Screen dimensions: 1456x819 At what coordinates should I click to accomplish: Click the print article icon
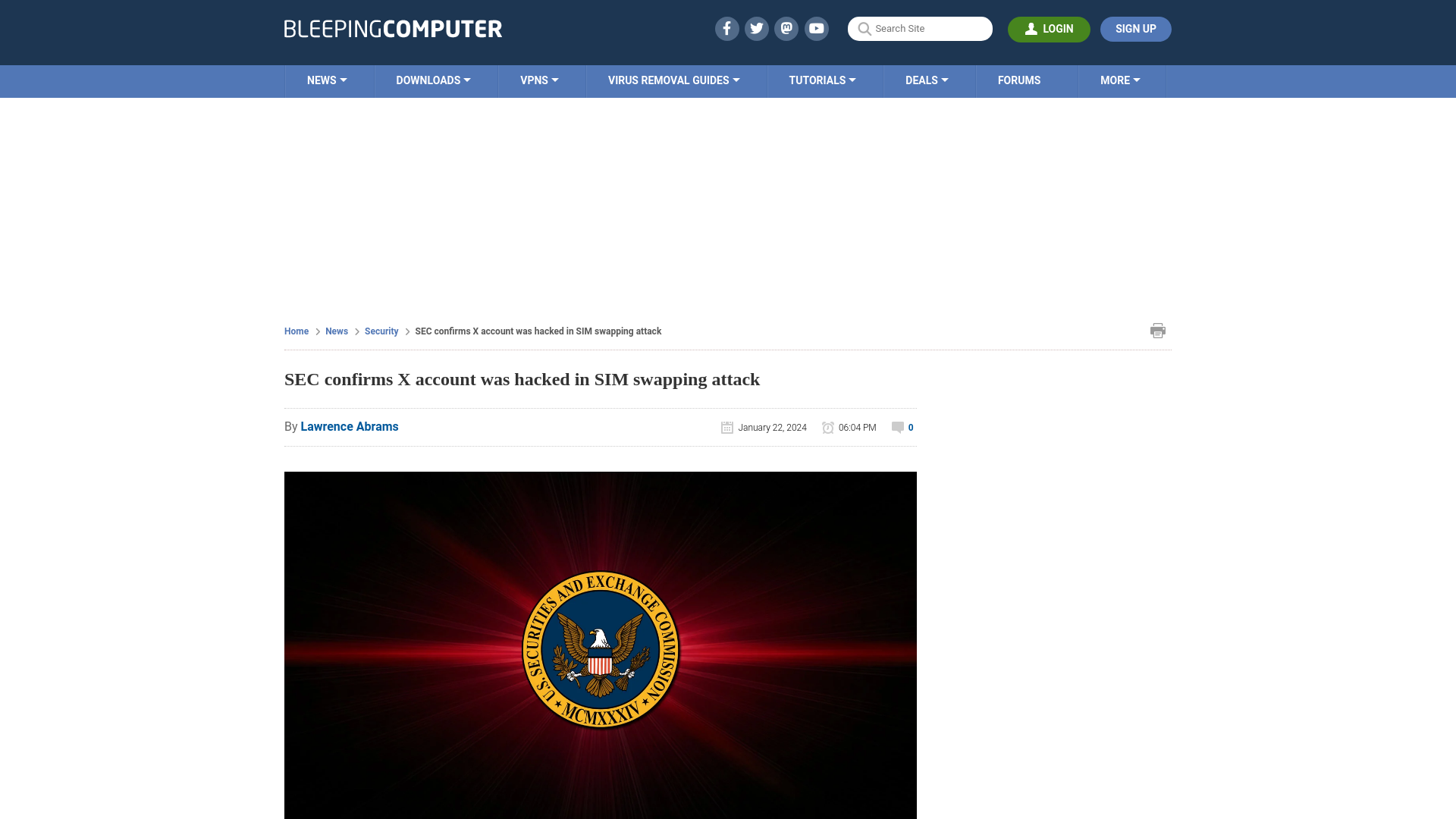[1158, 330]
